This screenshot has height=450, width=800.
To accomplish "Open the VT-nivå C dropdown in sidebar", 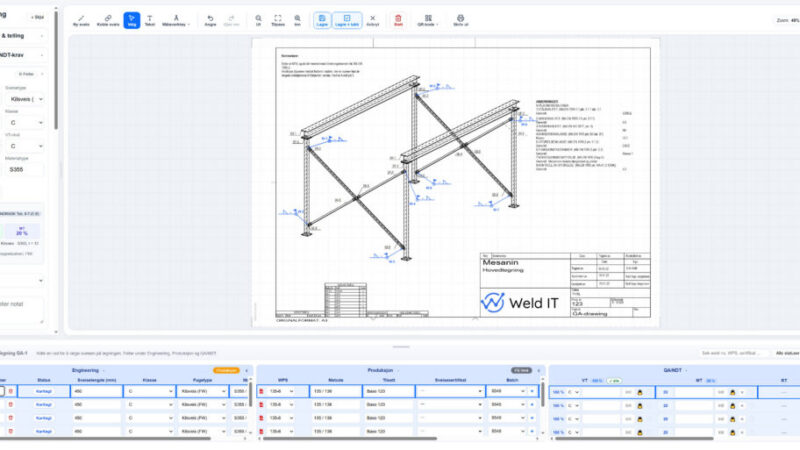I will (x=24, y=146).
